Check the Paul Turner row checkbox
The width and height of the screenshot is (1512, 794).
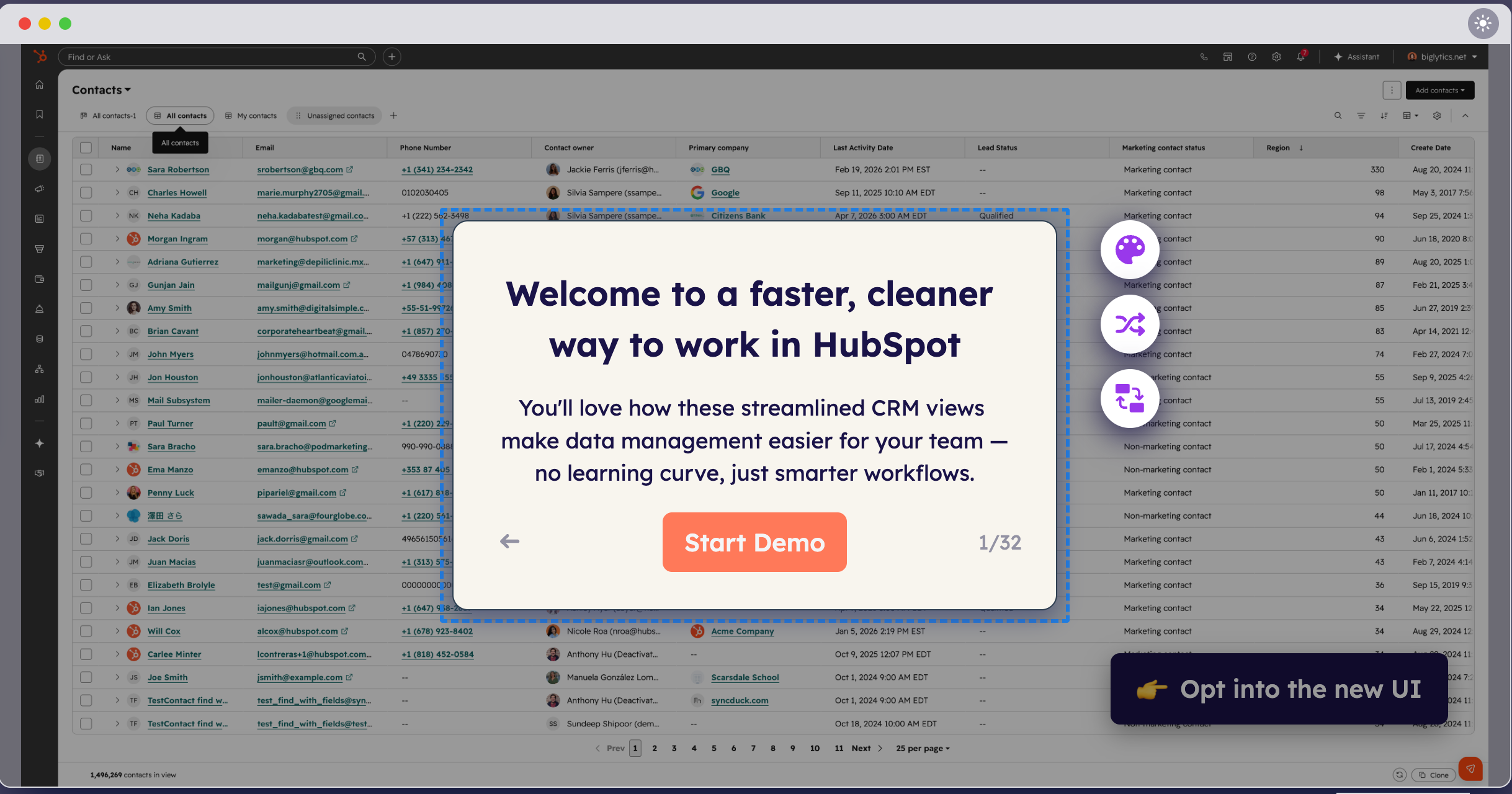(86, 423)
